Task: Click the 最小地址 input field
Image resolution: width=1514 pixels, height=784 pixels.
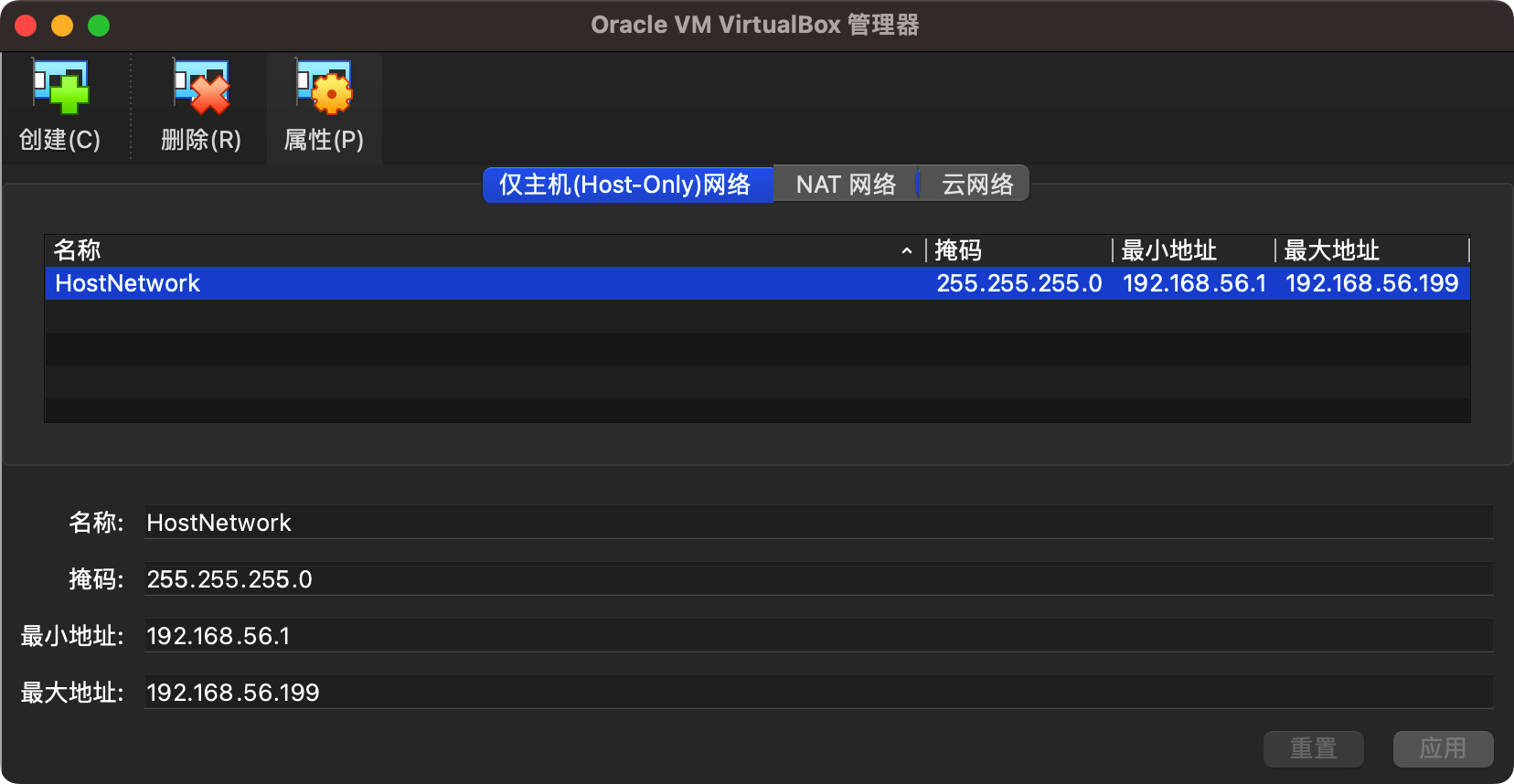Action: 817,636
